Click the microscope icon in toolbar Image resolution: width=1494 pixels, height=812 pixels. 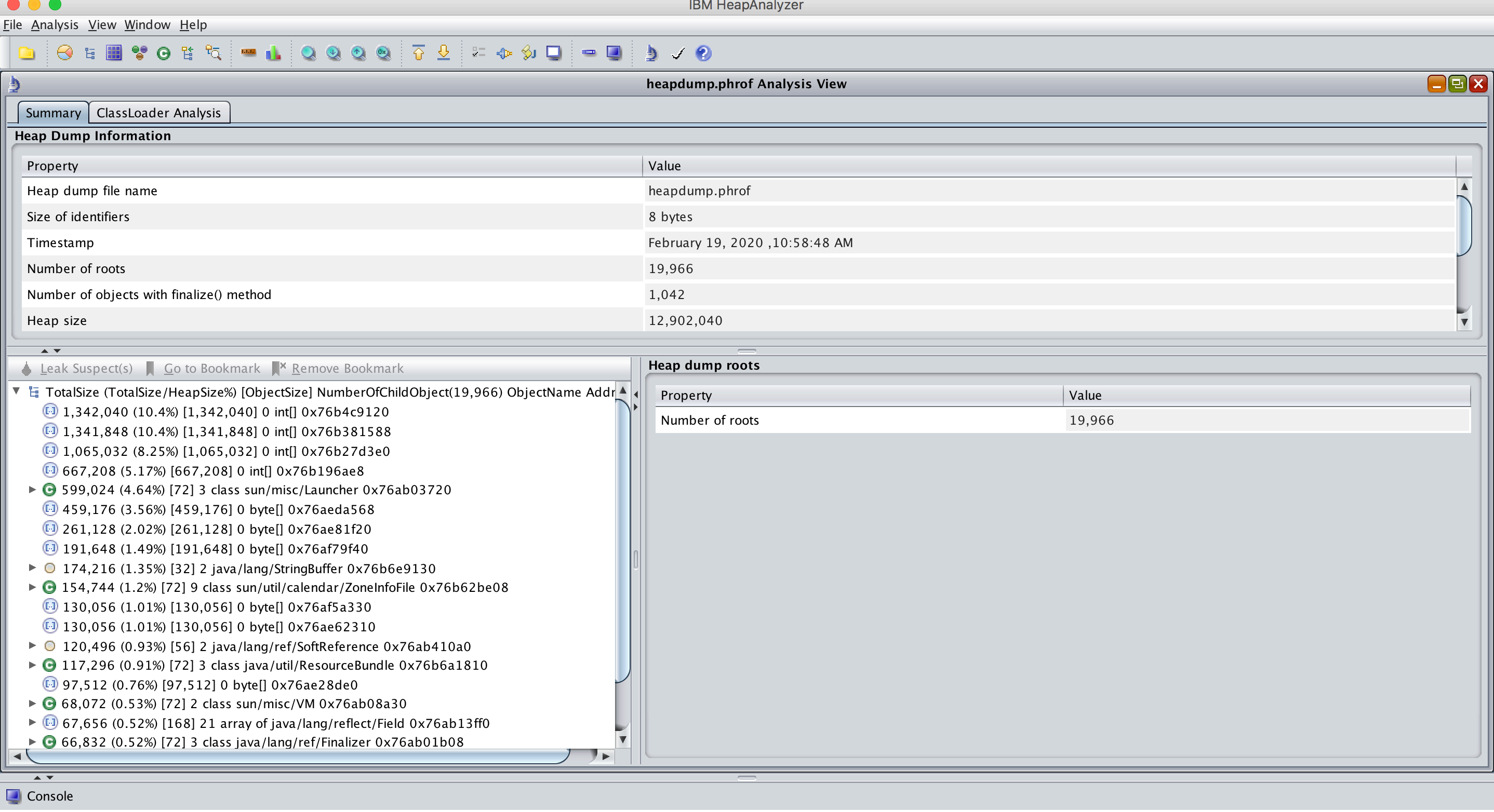pyautogui.click(x=651, y=53)
